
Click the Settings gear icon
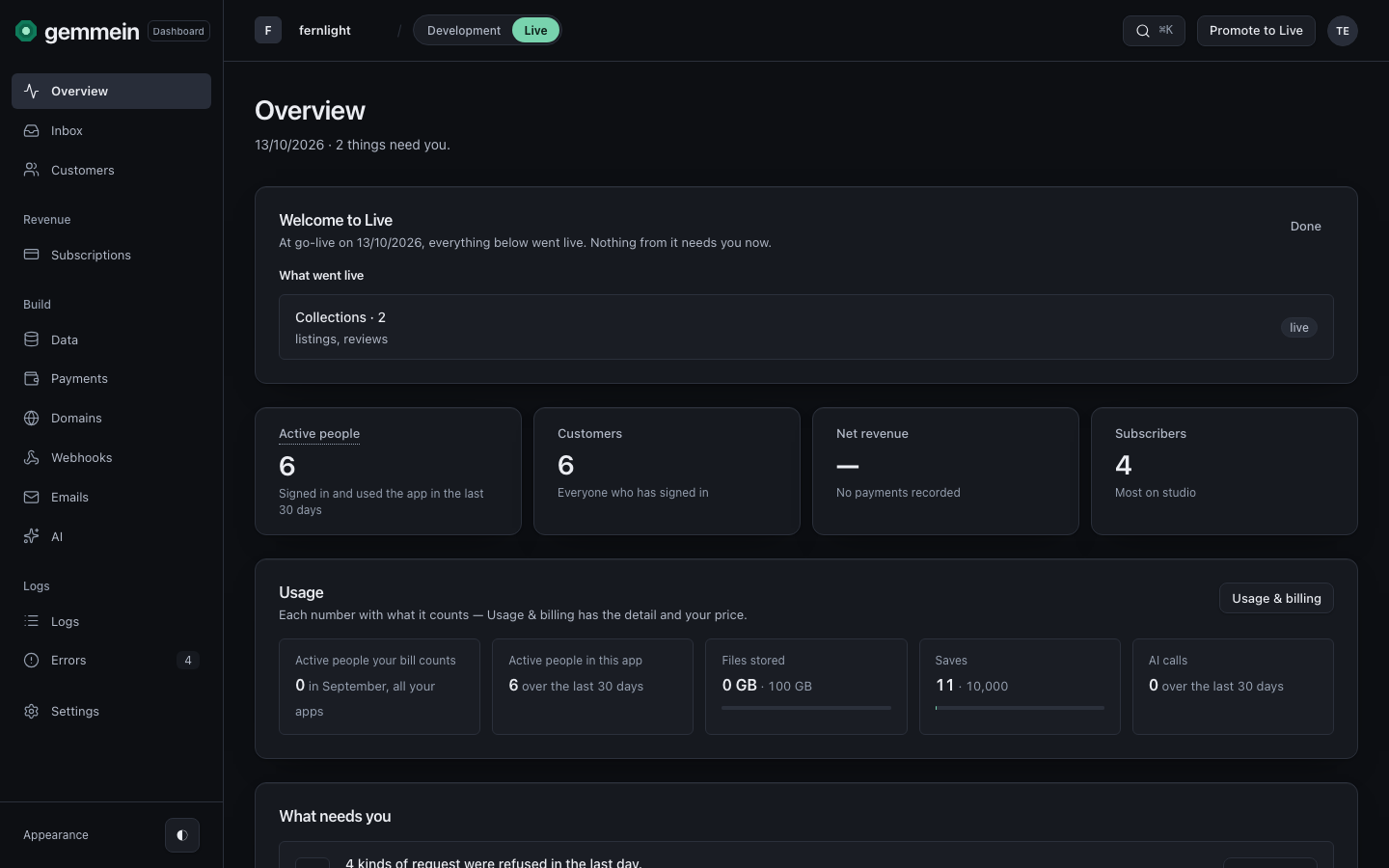[32, 711]
